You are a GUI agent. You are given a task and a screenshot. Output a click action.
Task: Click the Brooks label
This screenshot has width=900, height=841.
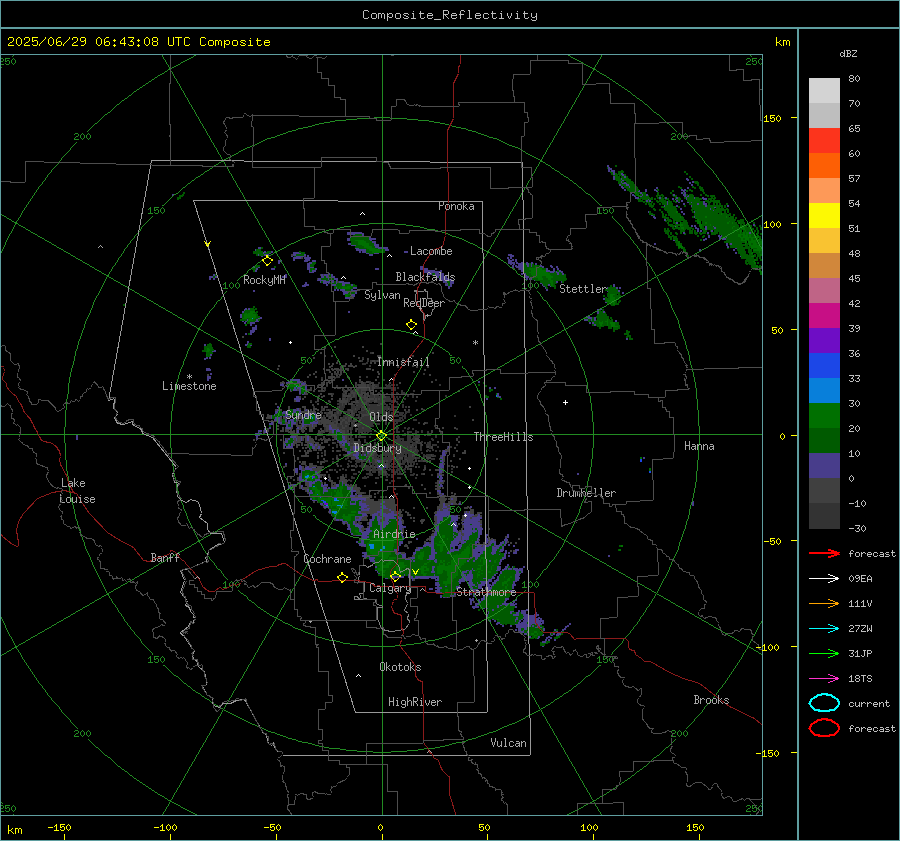711,700
